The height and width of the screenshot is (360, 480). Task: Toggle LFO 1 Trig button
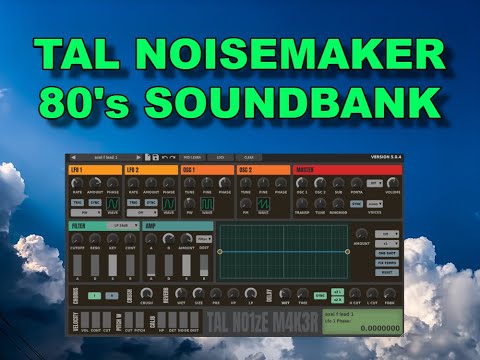77,202
